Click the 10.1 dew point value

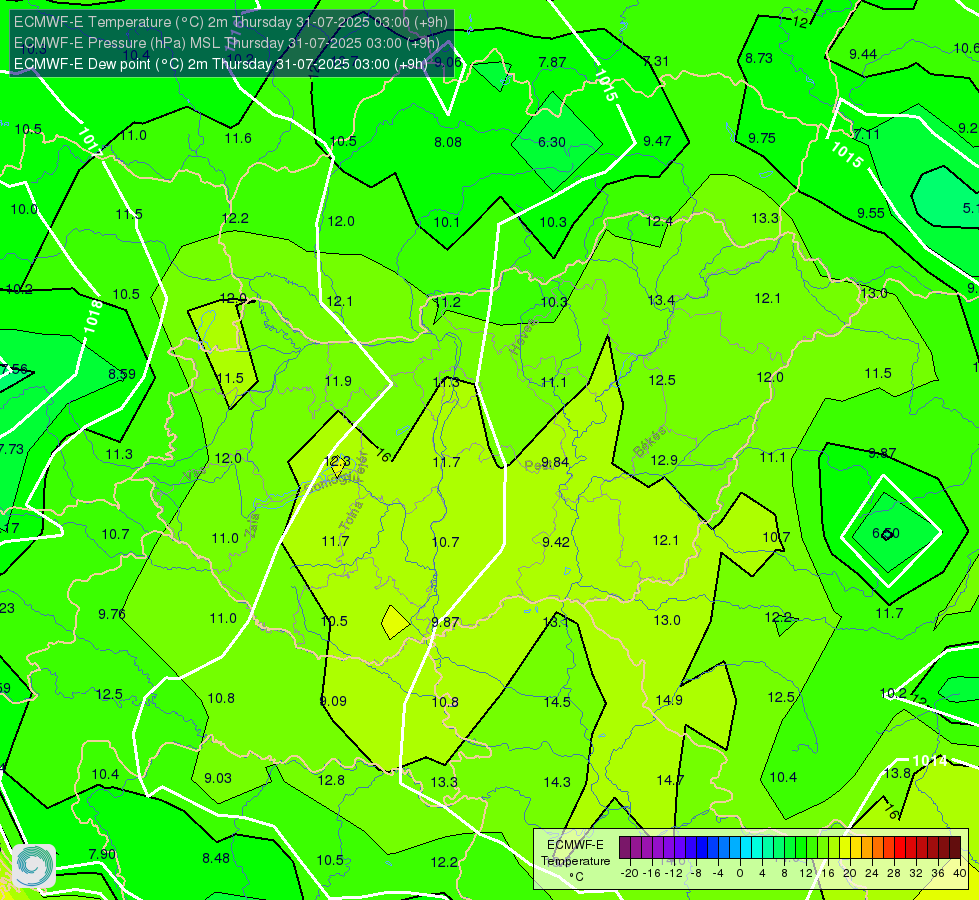446,222
